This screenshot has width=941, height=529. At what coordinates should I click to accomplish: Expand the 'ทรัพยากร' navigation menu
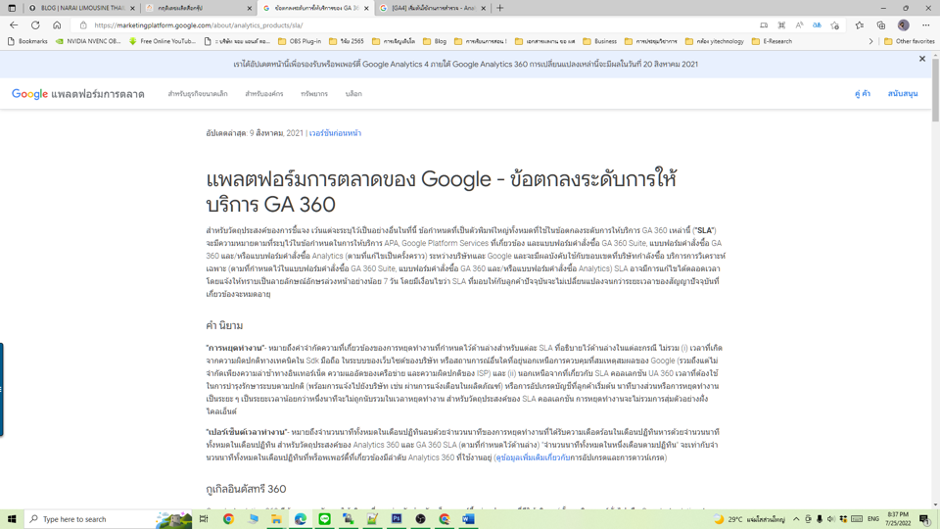314,94
